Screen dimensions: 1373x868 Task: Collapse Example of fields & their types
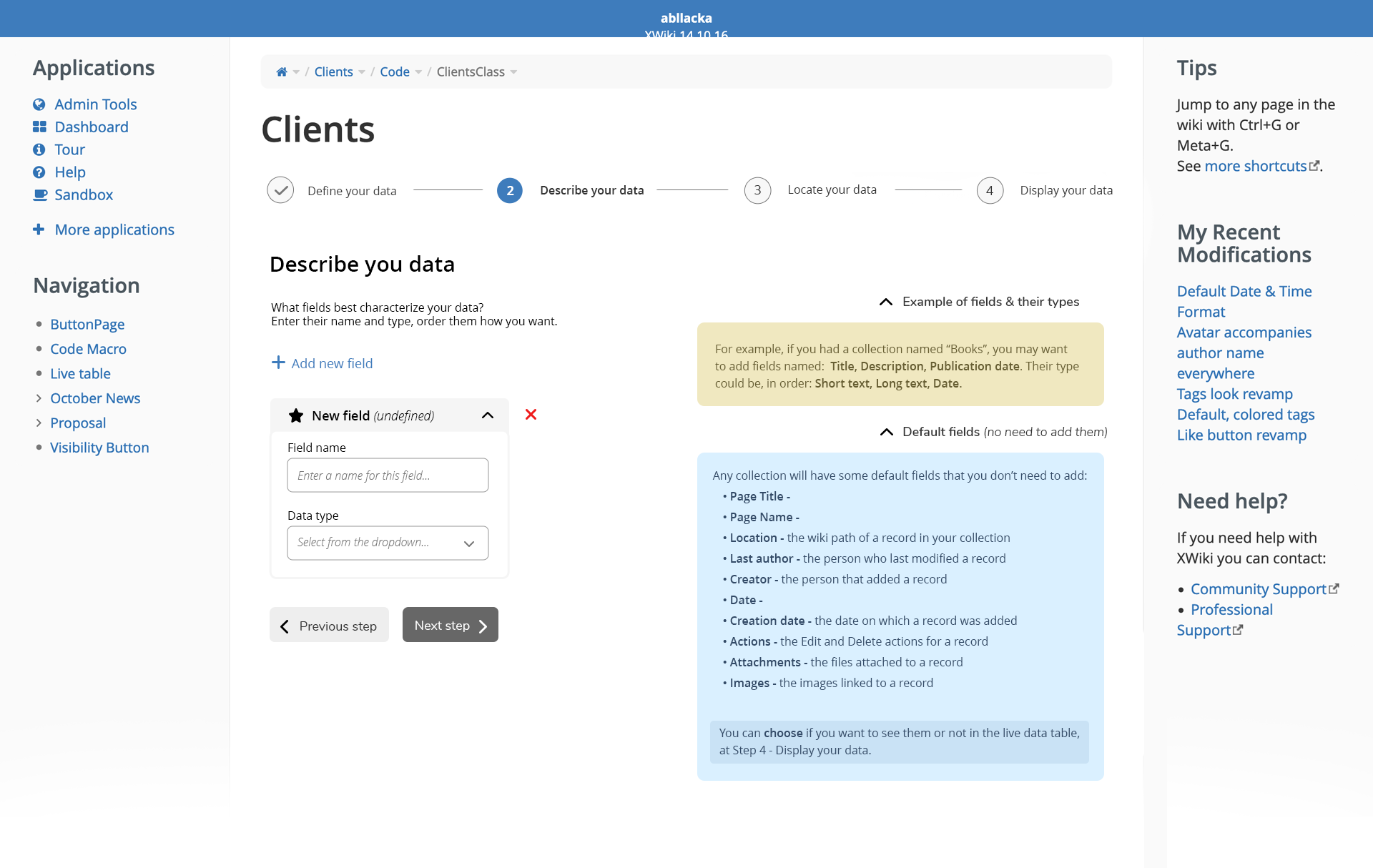tap(886, 302)
